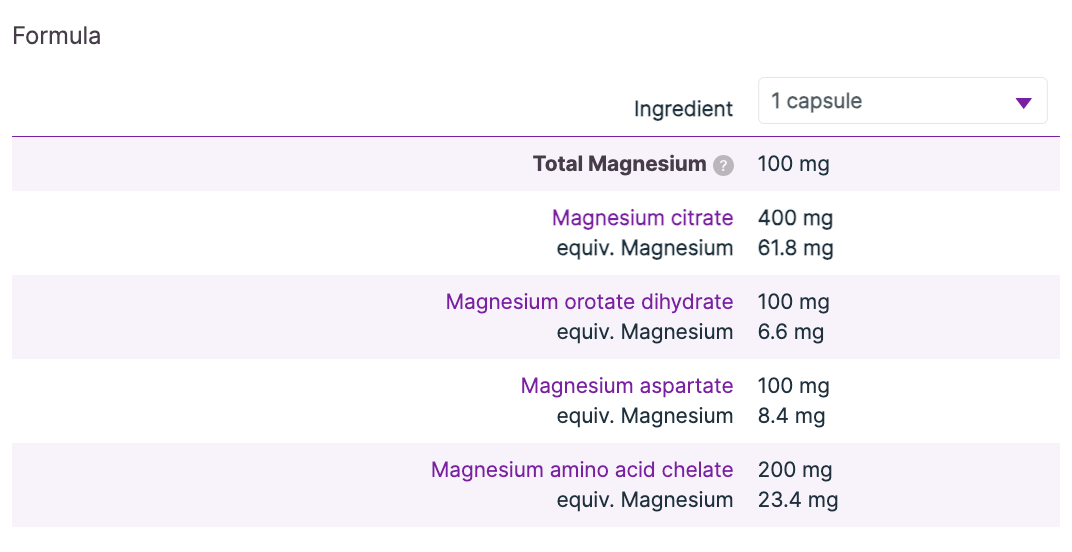The width and height of the screenshot is (1072, 552).
Task: Click the 61.8 mg equivalent magnesium value
Action: (795, 248)
